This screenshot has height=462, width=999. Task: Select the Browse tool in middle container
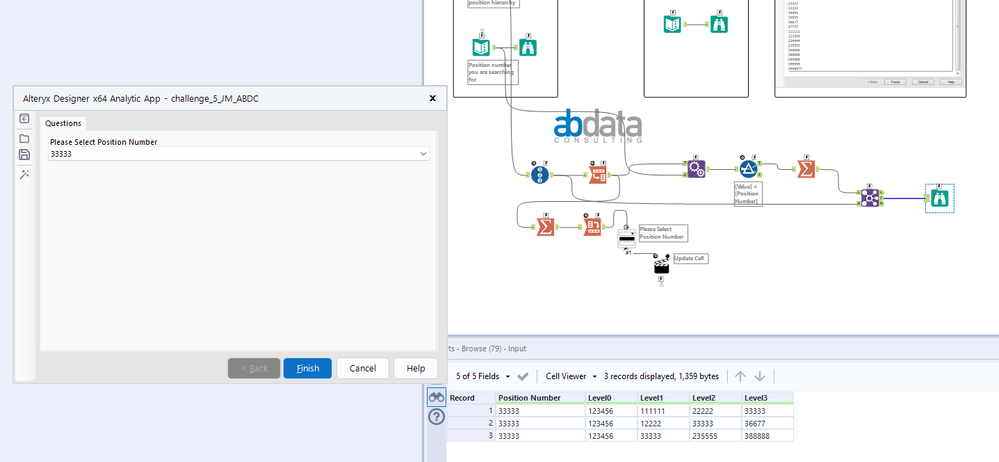tap(719, 24)
